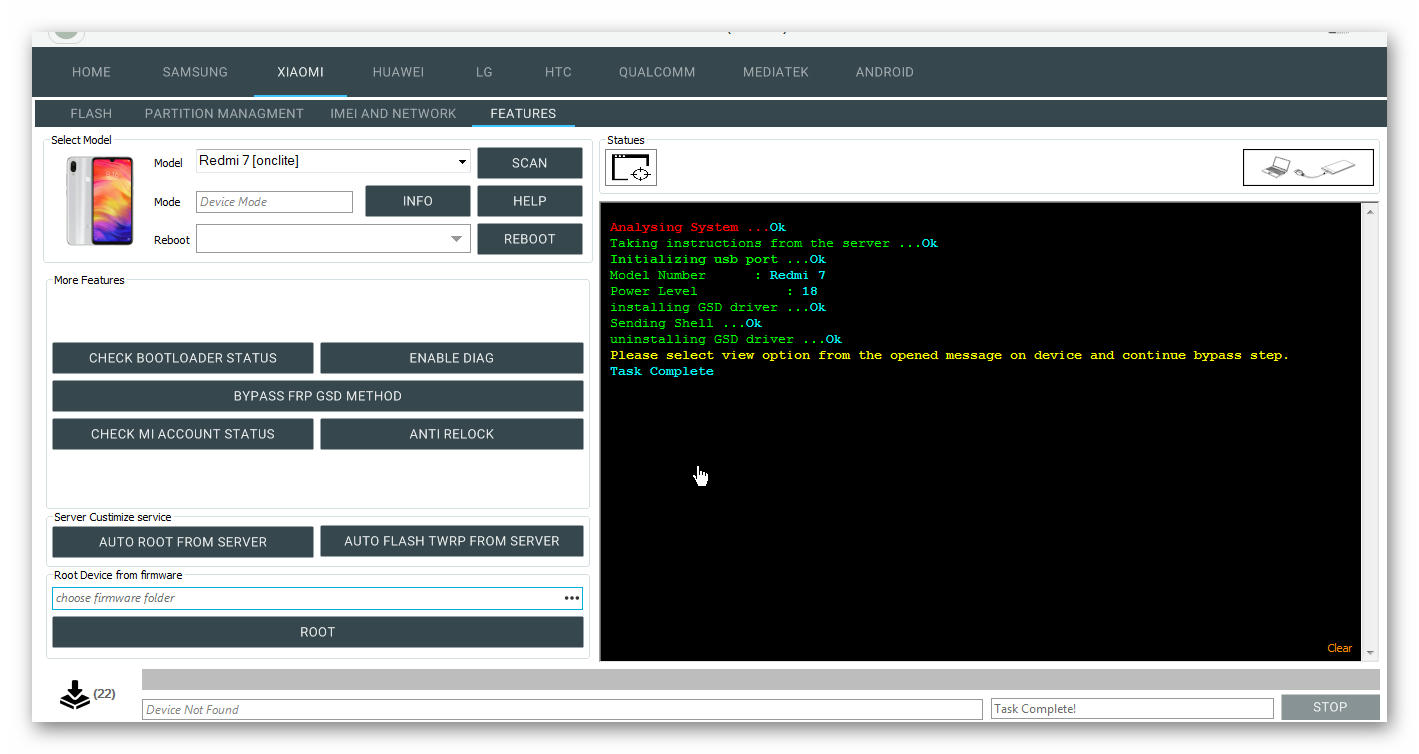Image resolution: width=1419 pixels, height=754 pixels.
Task: Click the ROOT button
Action: click(318, 632)
